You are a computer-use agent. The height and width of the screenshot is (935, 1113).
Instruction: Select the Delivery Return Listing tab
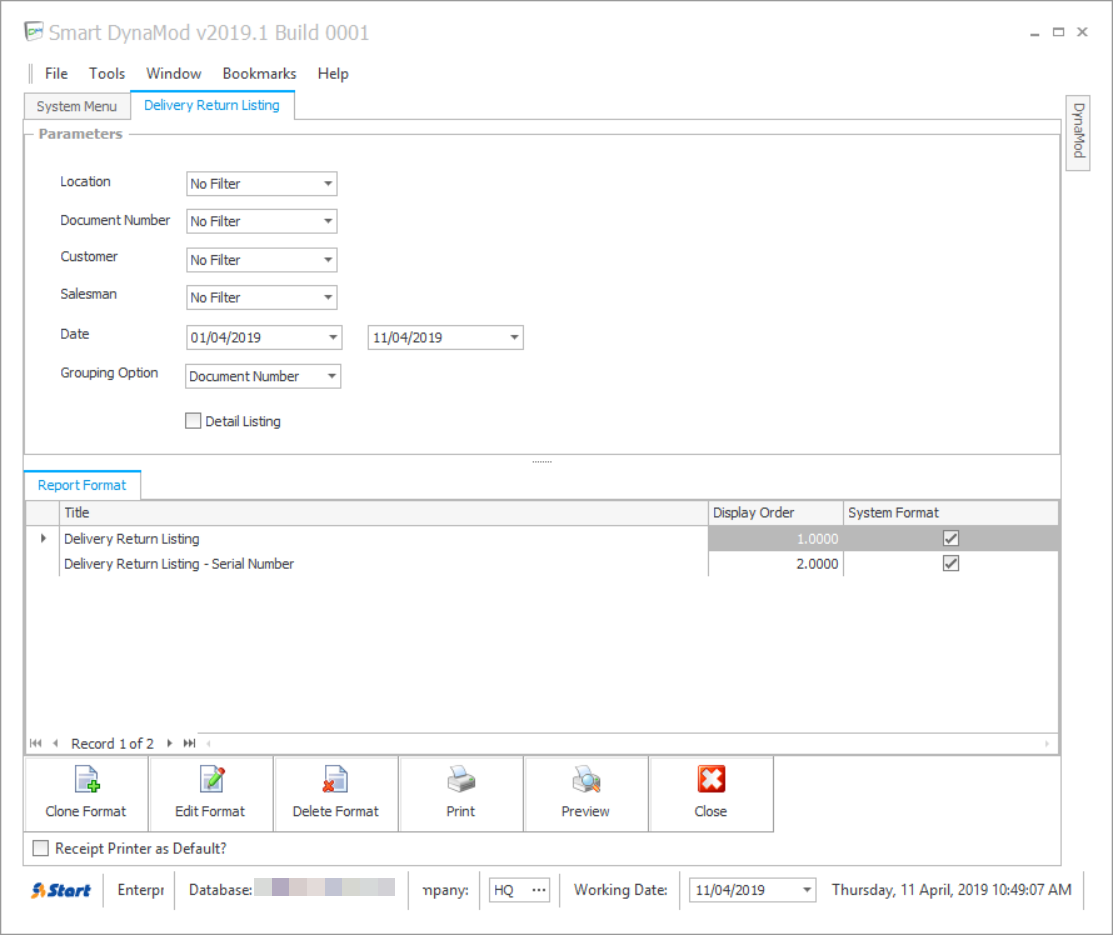coord(212,105)
